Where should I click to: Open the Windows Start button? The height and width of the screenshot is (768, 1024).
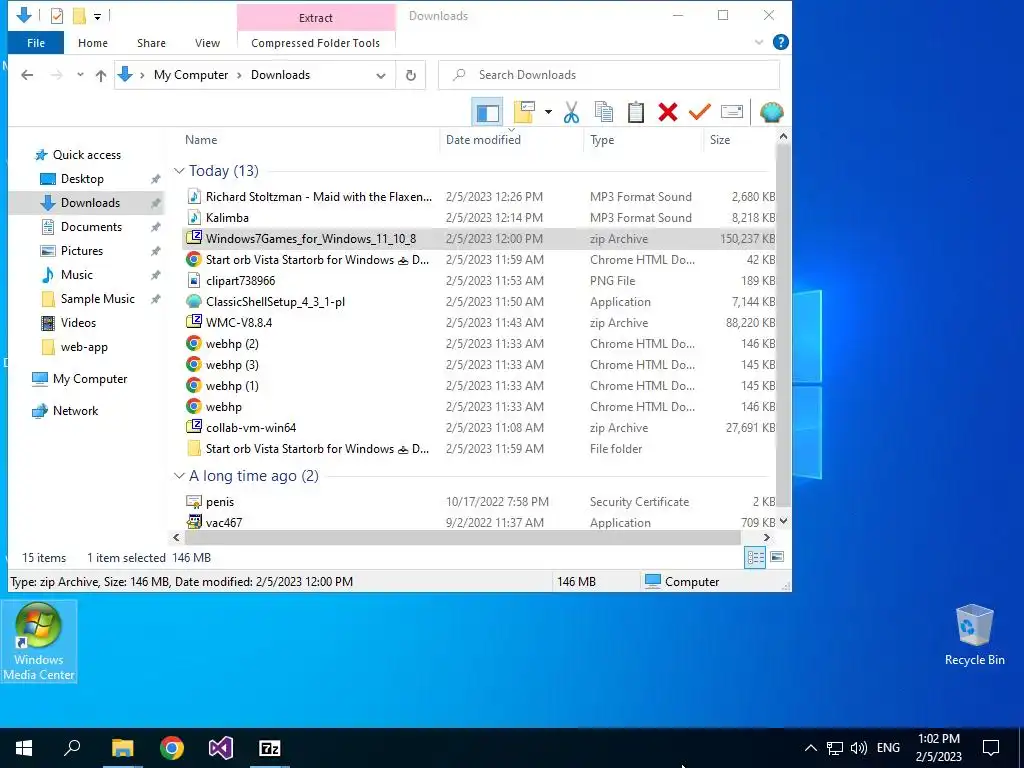point(24,748)
